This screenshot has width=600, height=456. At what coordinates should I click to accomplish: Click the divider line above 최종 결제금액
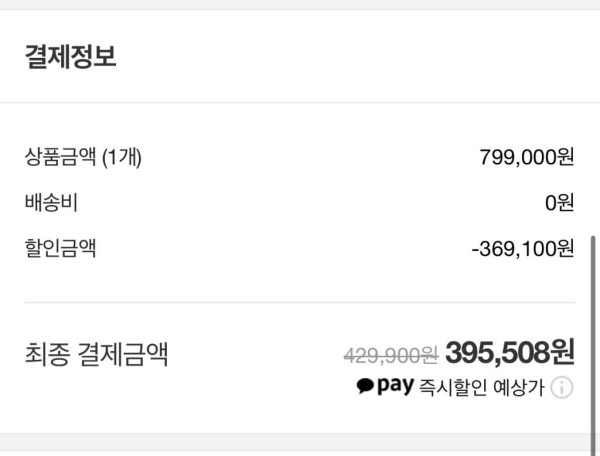coord(300,302)
